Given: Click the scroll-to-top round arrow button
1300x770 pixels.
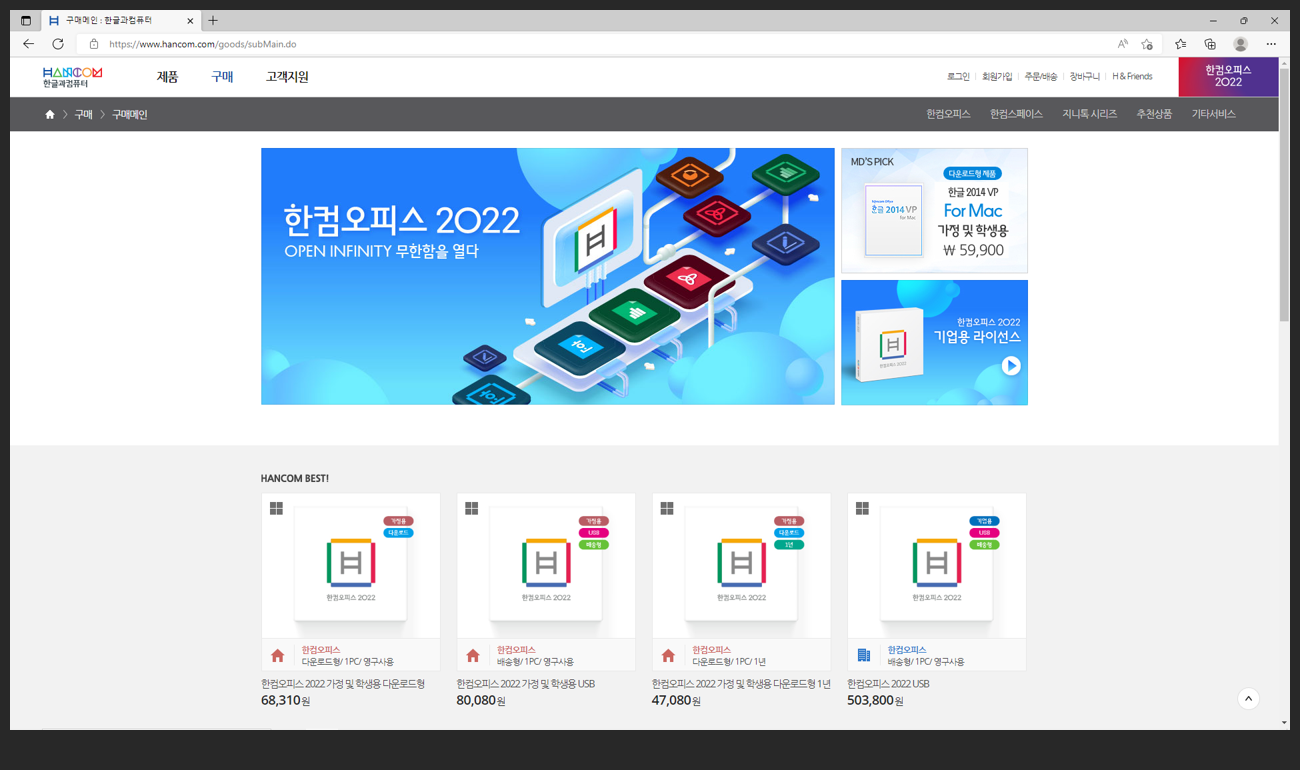Looking at the screenshot, I should [x=1248, y=698].
